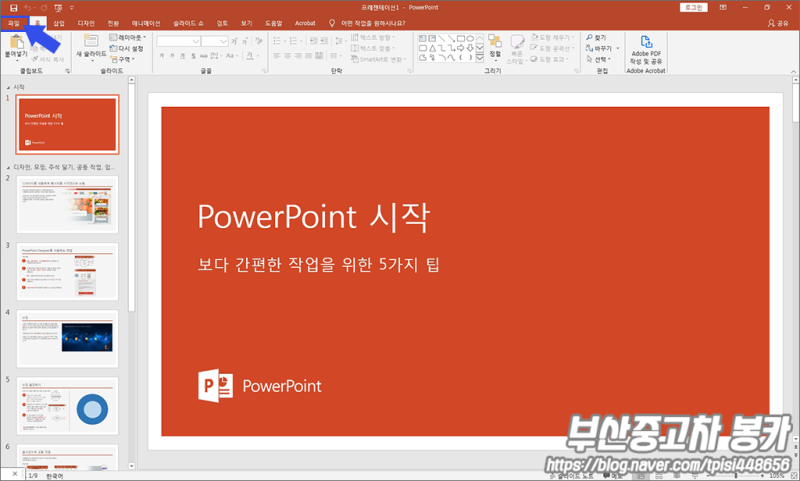Open the Change Case (Aa) dropdown
The width and height of the screenshot is (800, 481).
tap(231, 56)
